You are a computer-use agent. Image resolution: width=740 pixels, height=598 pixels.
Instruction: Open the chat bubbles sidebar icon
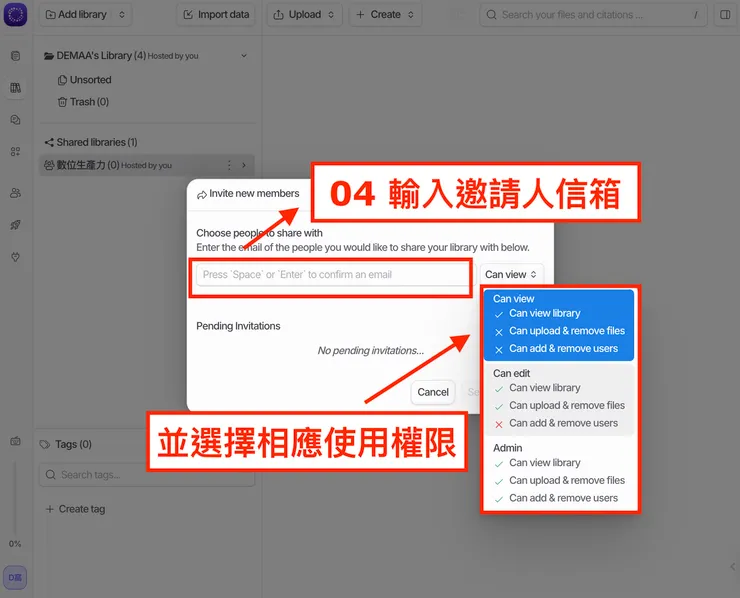(15, 119)
